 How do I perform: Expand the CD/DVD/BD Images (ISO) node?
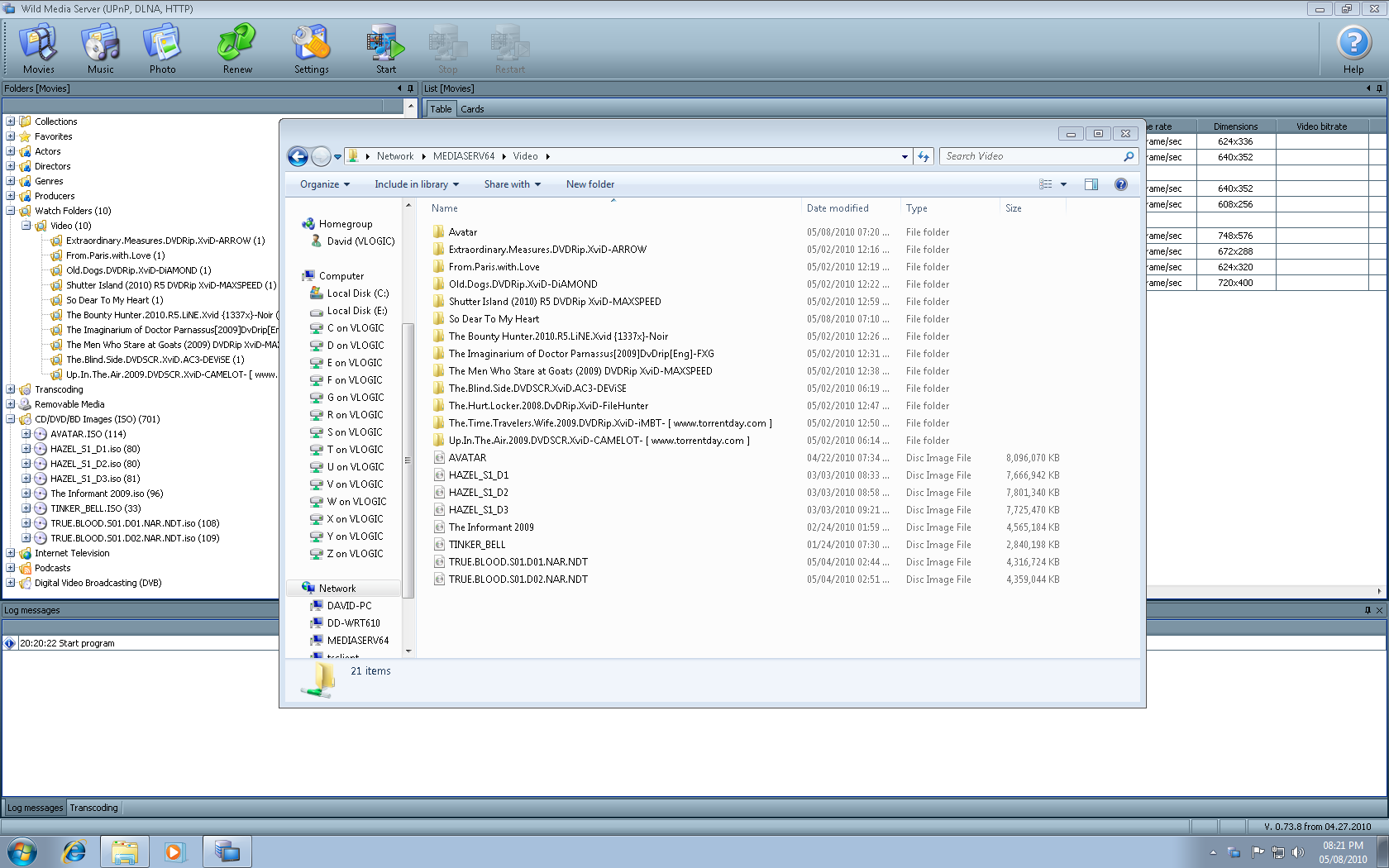click(x=10, y=419)
